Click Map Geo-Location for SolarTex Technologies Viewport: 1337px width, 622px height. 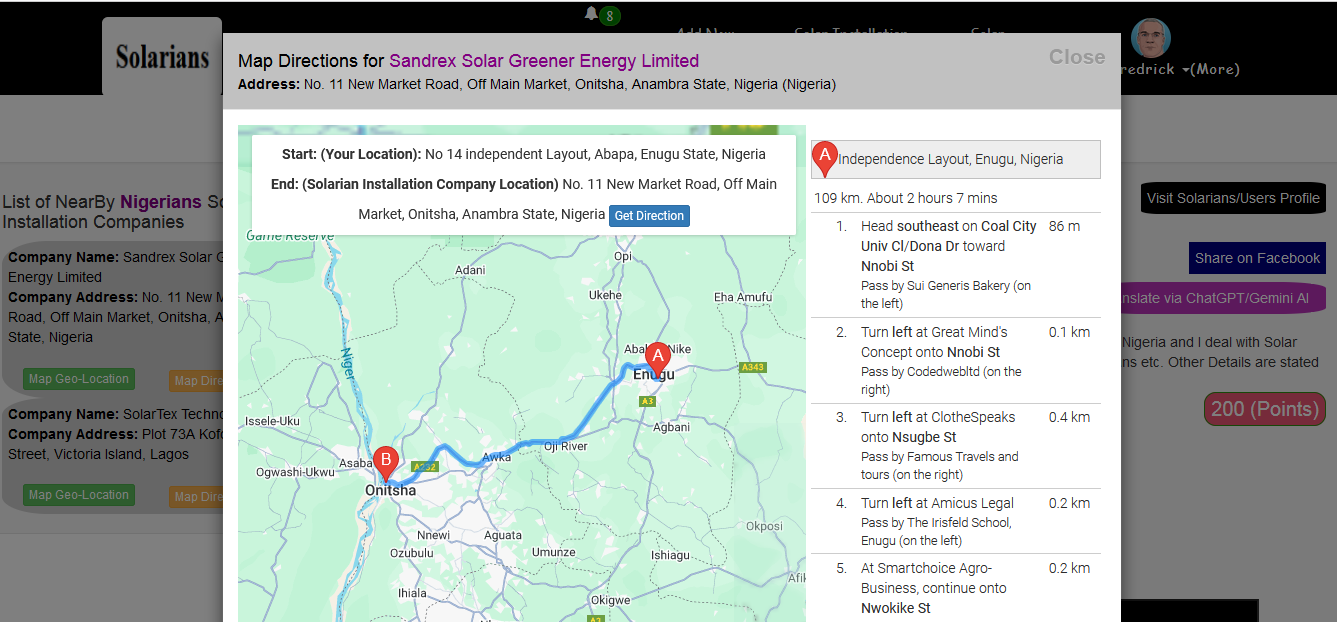tap(79, 495)
